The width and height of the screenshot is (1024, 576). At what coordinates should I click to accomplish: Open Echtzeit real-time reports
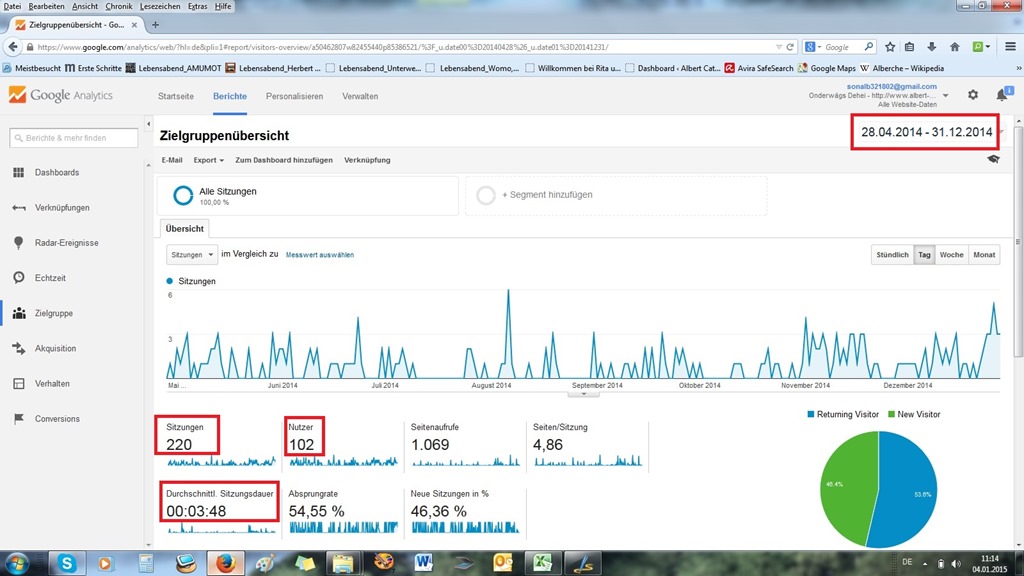pyautogui.click(x=52, y=278)
